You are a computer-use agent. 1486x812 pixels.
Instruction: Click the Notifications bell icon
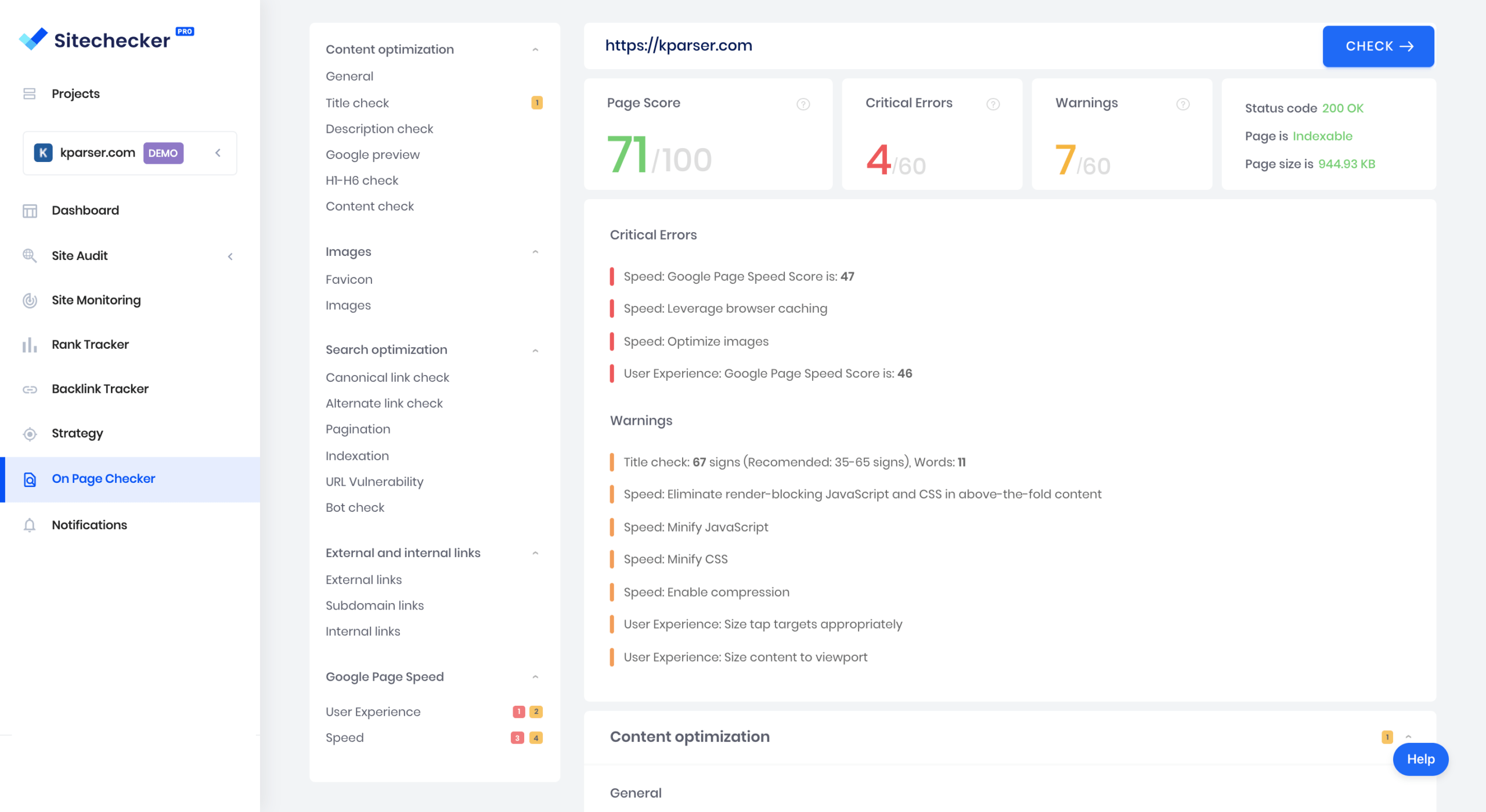[30, 525]
